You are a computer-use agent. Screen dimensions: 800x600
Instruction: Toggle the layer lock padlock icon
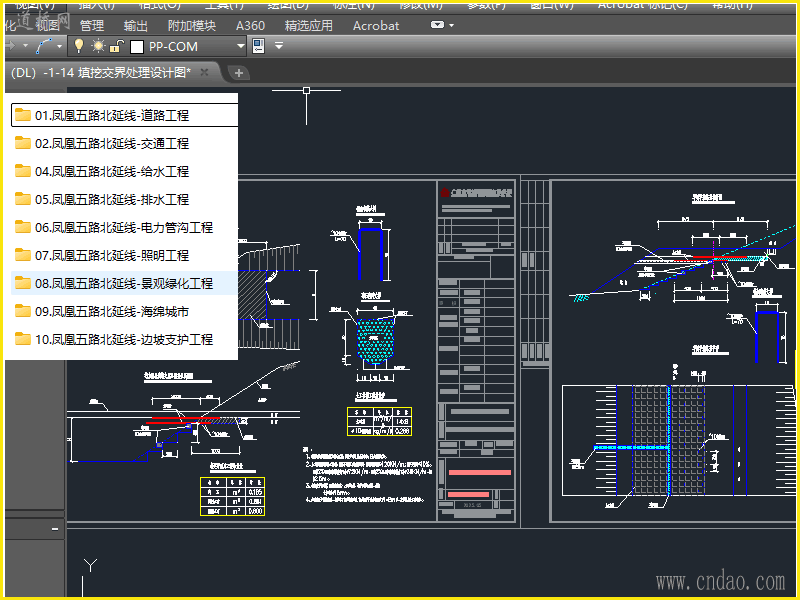[x=116, y=46]
